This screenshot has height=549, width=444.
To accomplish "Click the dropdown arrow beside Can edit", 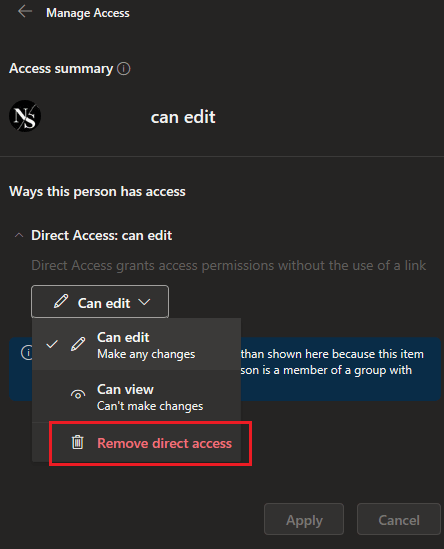I will click(x=144, y=302).
